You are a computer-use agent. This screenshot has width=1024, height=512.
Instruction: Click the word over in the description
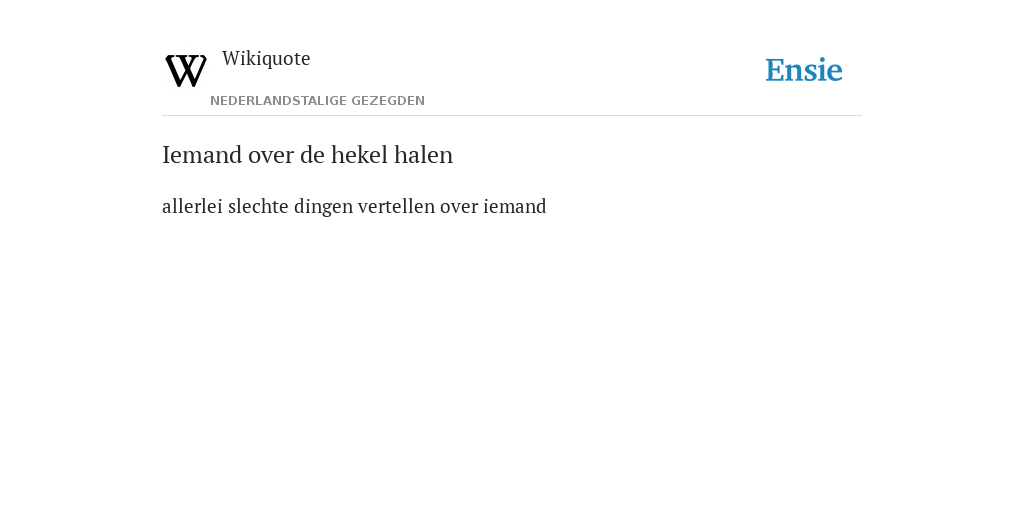point(458,208)
